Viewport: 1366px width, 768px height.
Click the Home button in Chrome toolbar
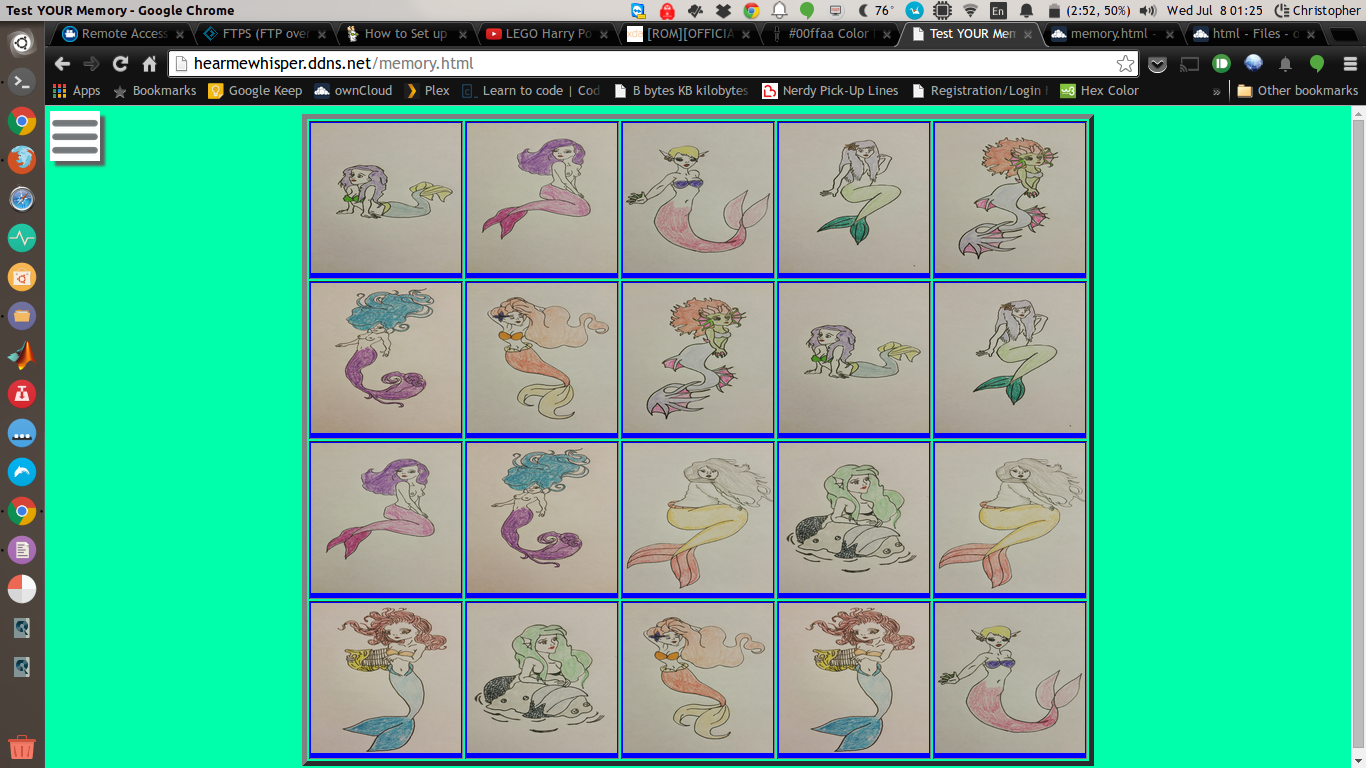point(149,64)
